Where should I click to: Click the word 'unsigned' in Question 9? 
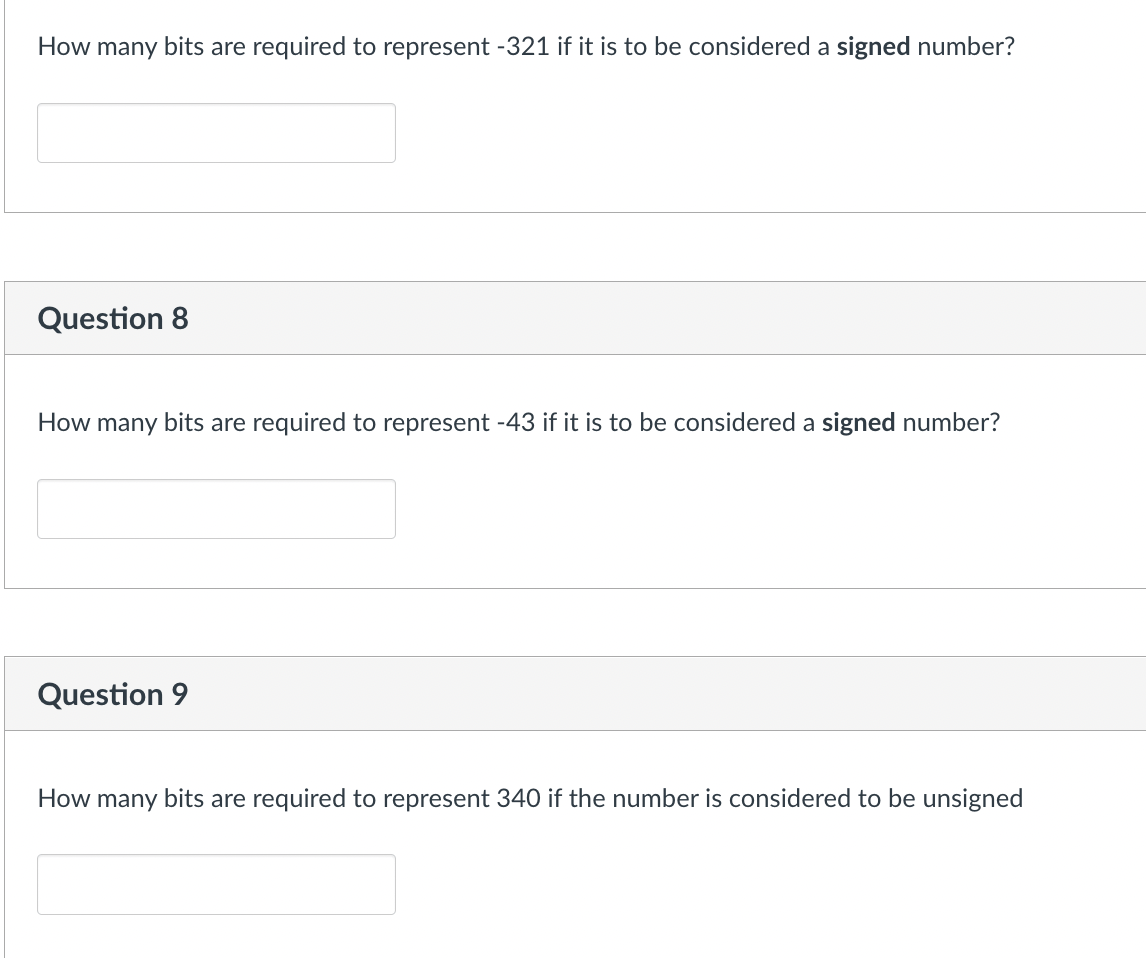tap(973, 799)
